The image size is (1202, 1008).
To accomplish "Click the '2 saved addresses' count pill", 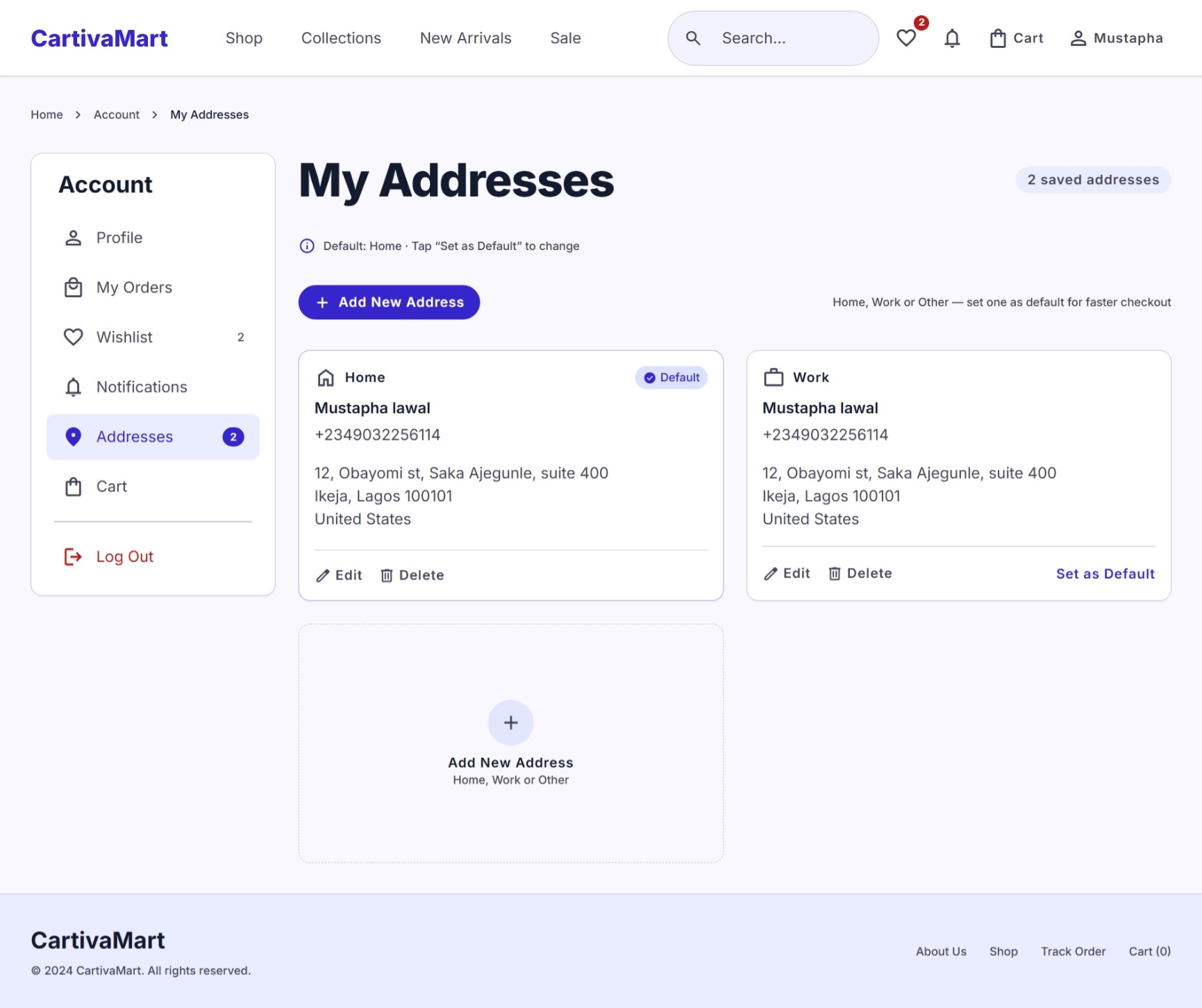I will click(1094, 180).
